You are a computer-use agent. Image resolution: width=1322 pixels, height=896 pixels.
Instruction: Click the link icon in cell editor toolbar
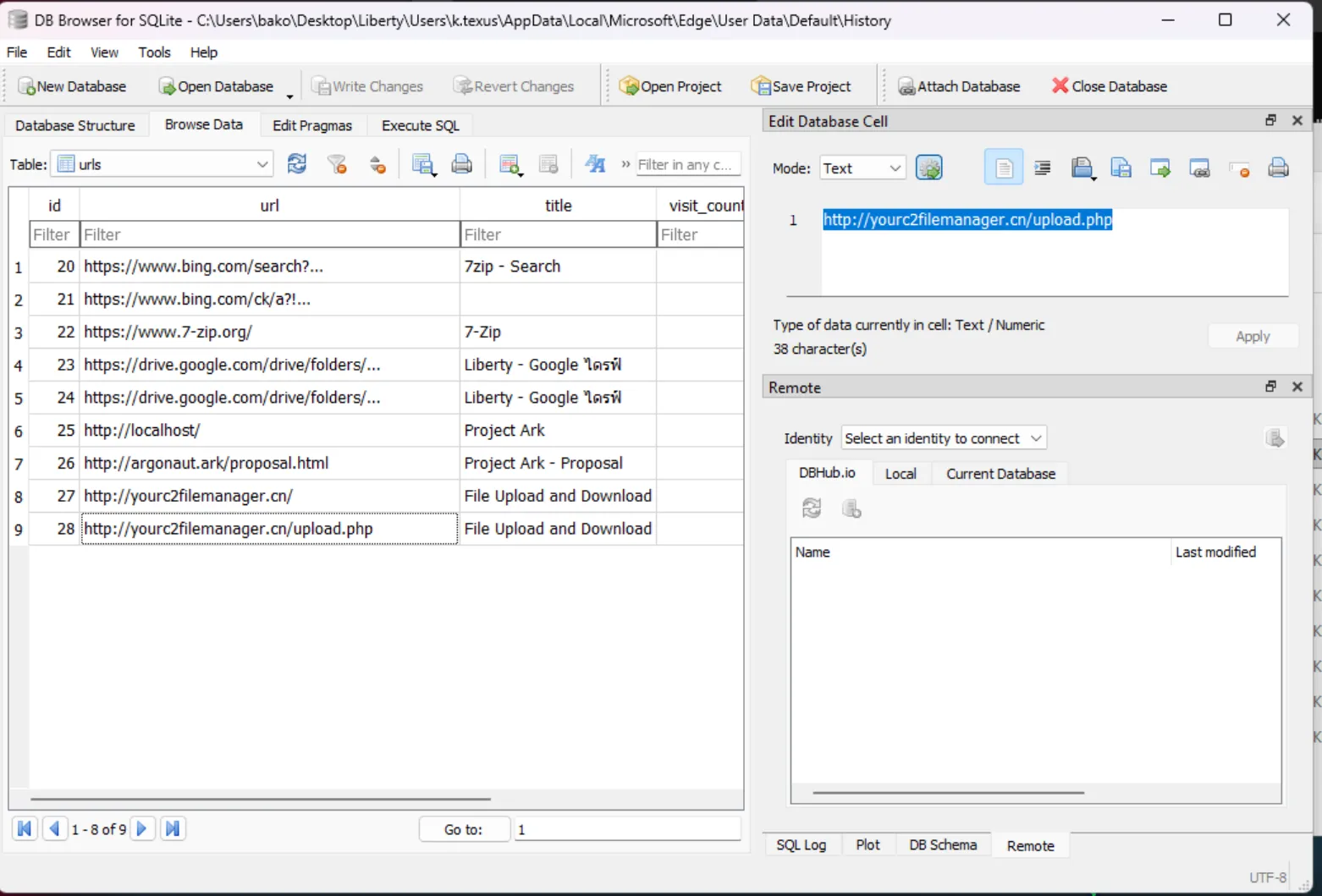coord(1200,168)
